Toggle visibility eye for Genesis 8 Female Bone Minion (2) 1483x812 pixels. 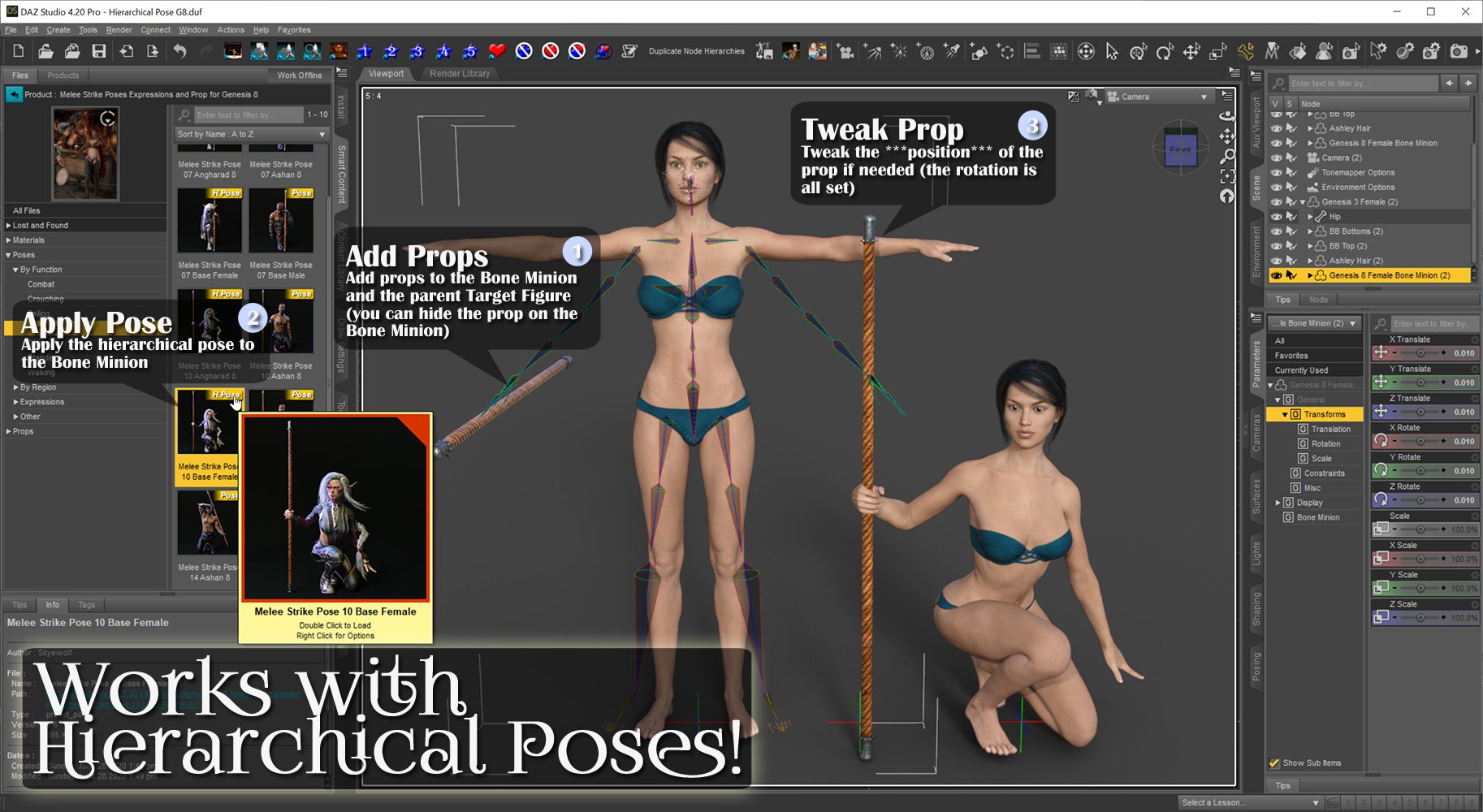click(x=1276, y=275)
